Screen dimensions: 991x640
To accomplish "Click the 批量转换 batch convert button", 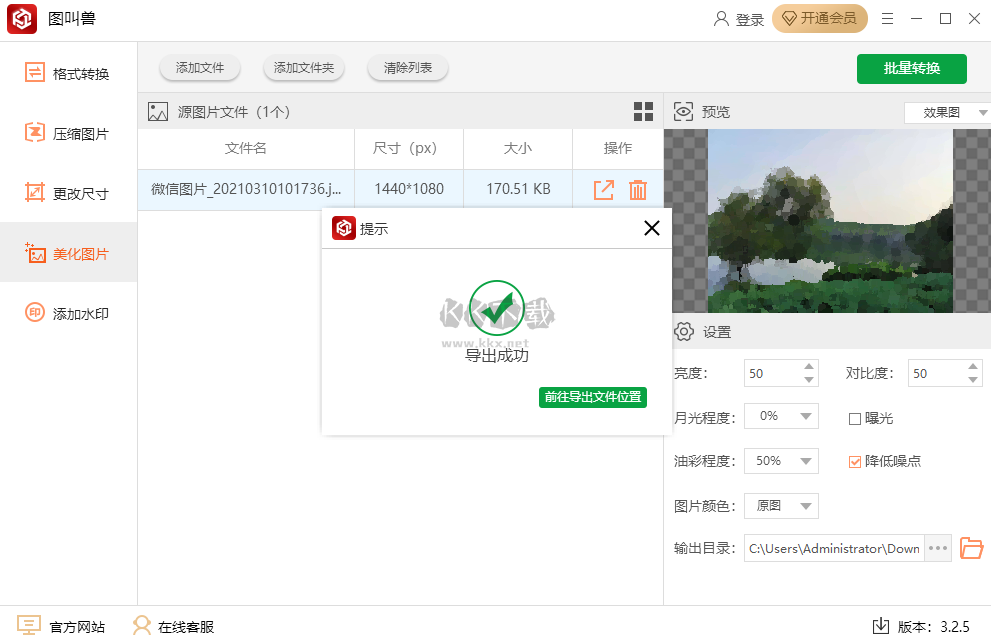I will [x=911, y=69].
